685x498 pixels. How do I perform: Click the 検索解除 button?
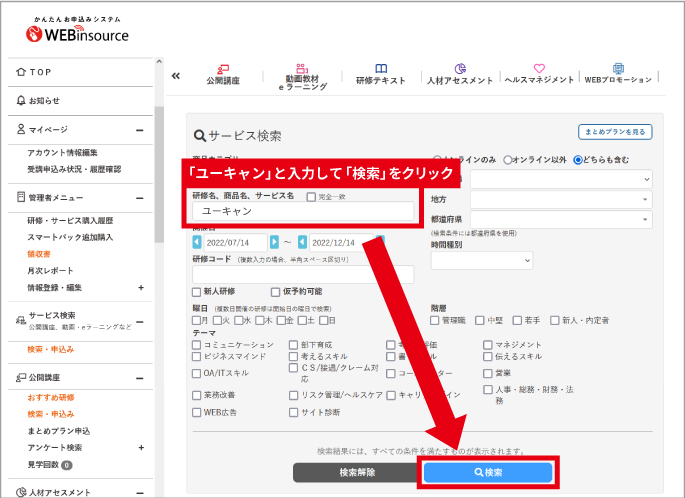357,472
